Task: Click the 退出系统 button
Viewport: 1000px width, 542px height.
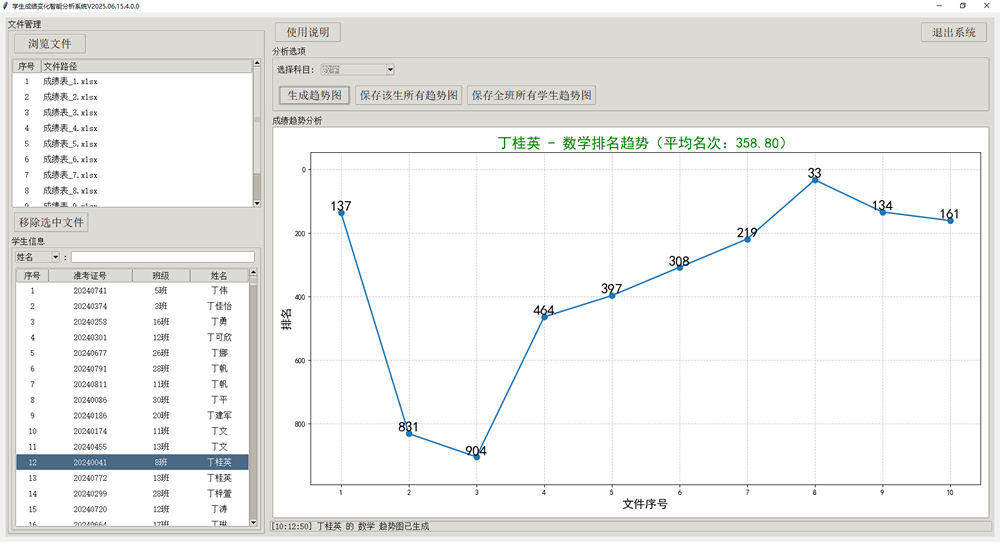Action: tap(953, 32)
